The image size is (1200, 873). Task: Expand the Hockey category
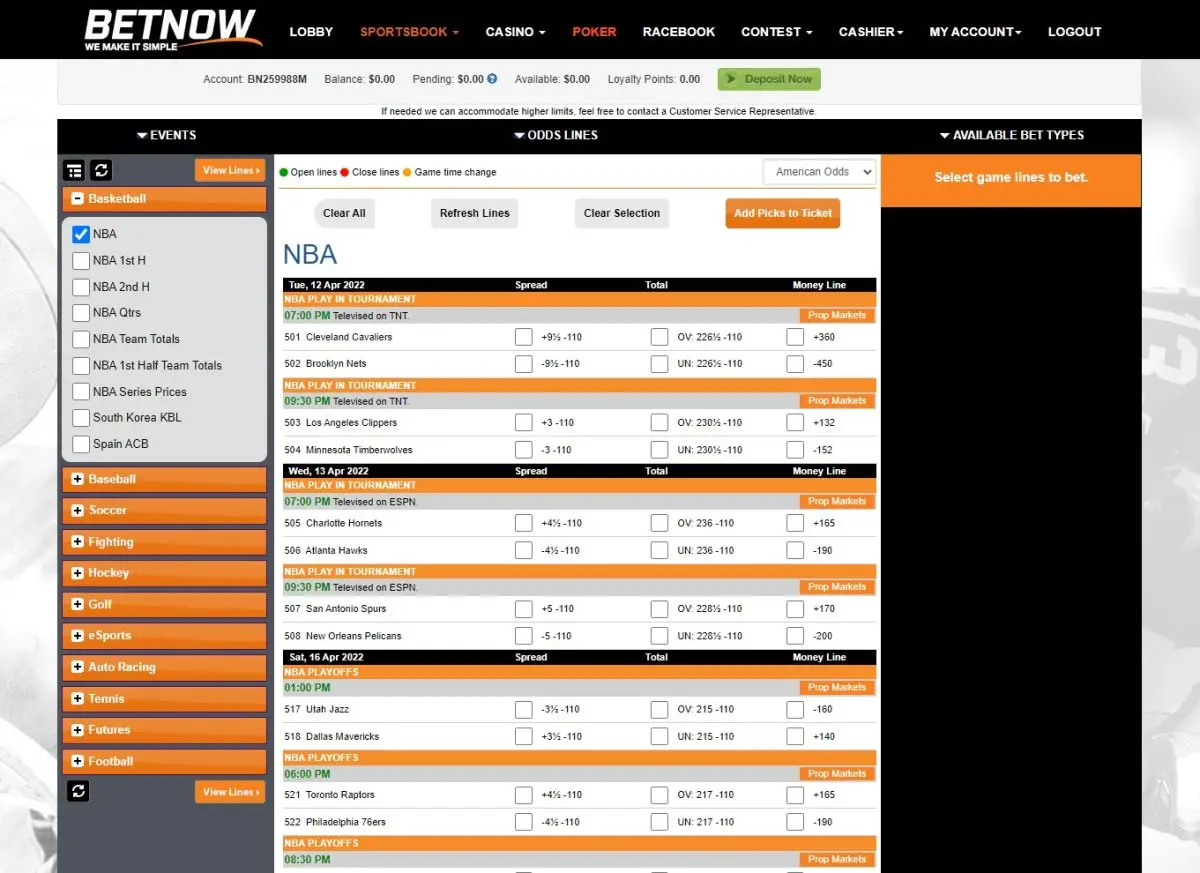coord(77,573)
